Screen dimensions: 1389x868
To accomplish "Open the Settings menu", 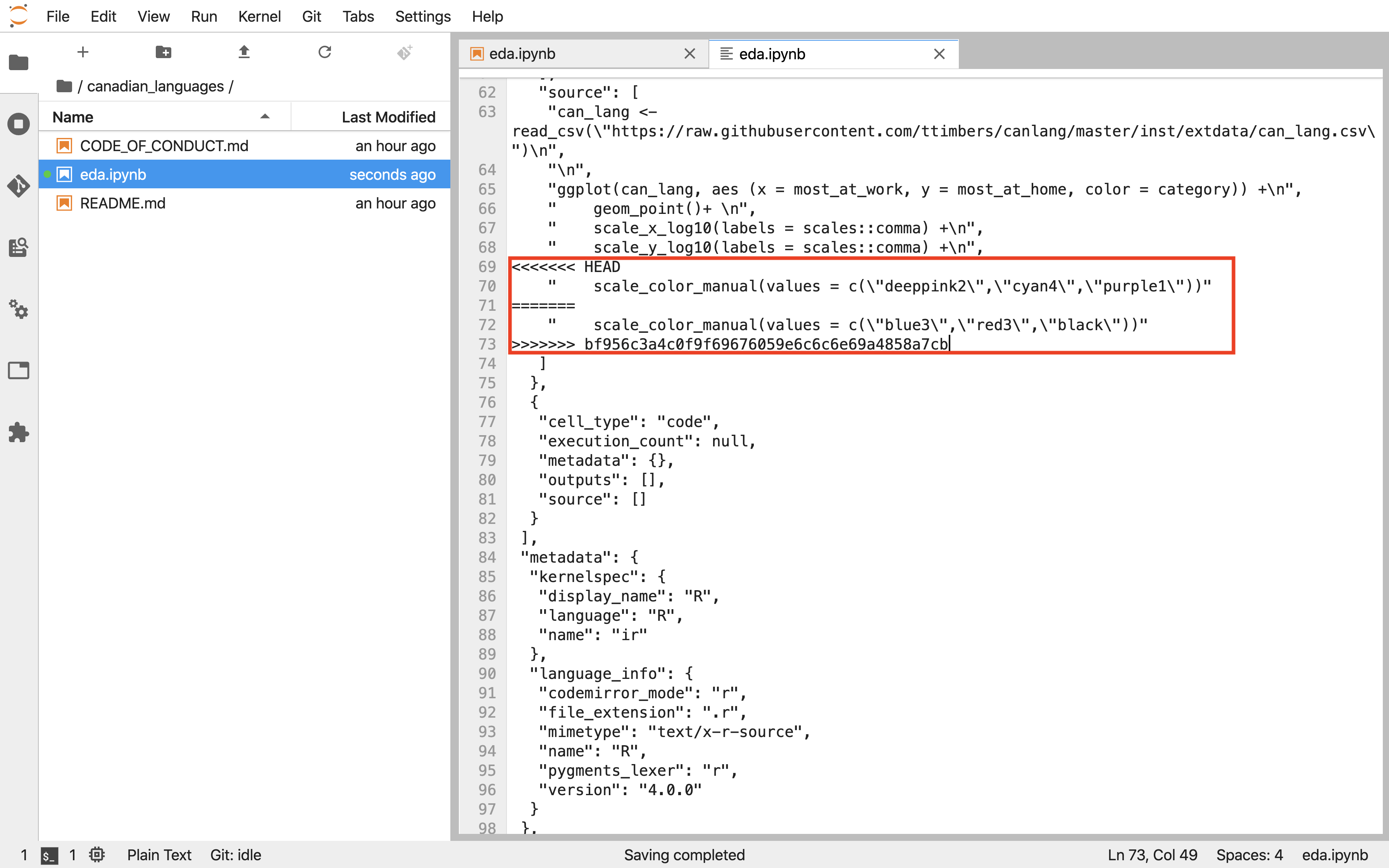I will click(423, 16).
